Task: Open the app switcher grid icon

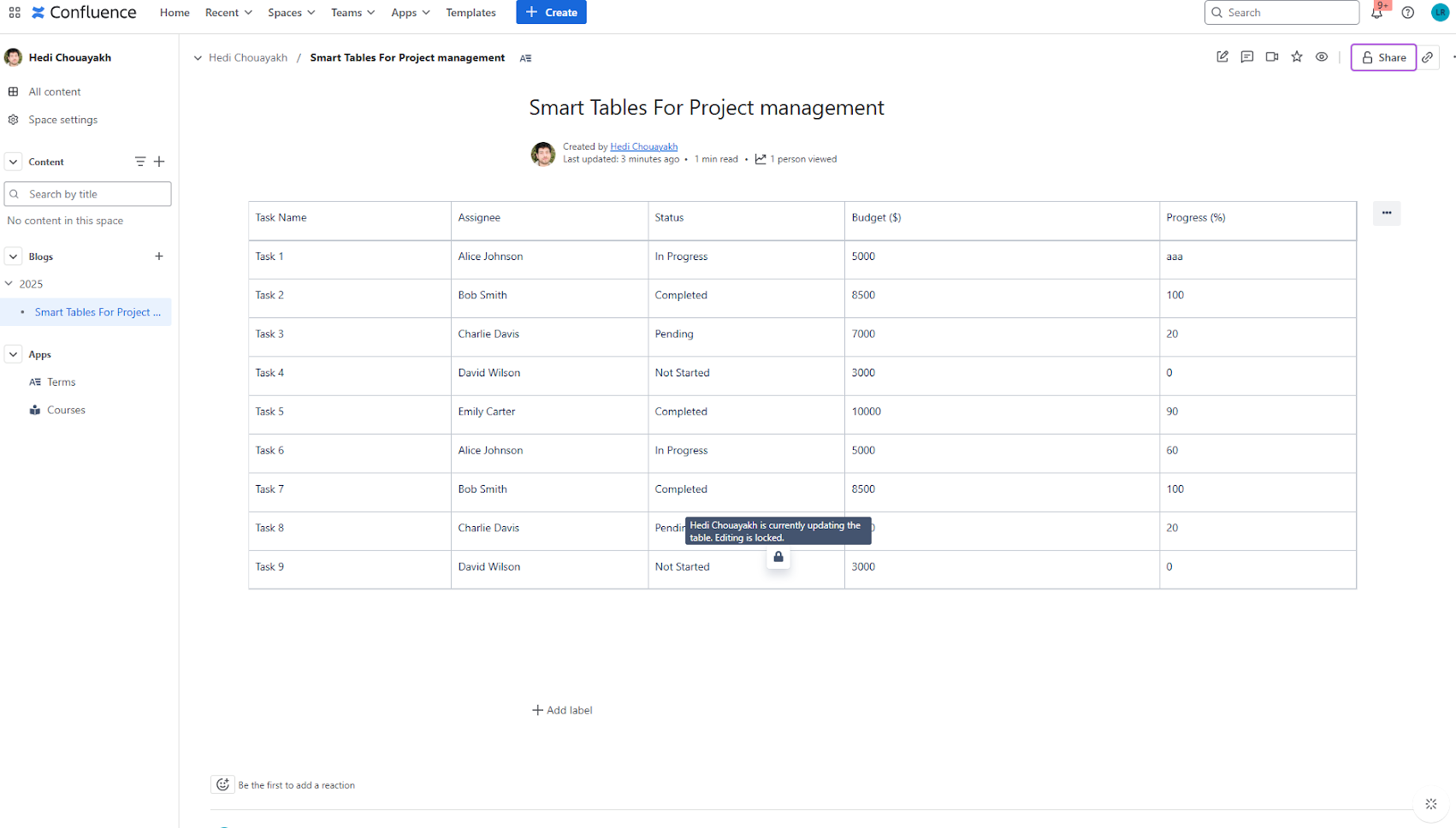Action: [x=15, y=13]
